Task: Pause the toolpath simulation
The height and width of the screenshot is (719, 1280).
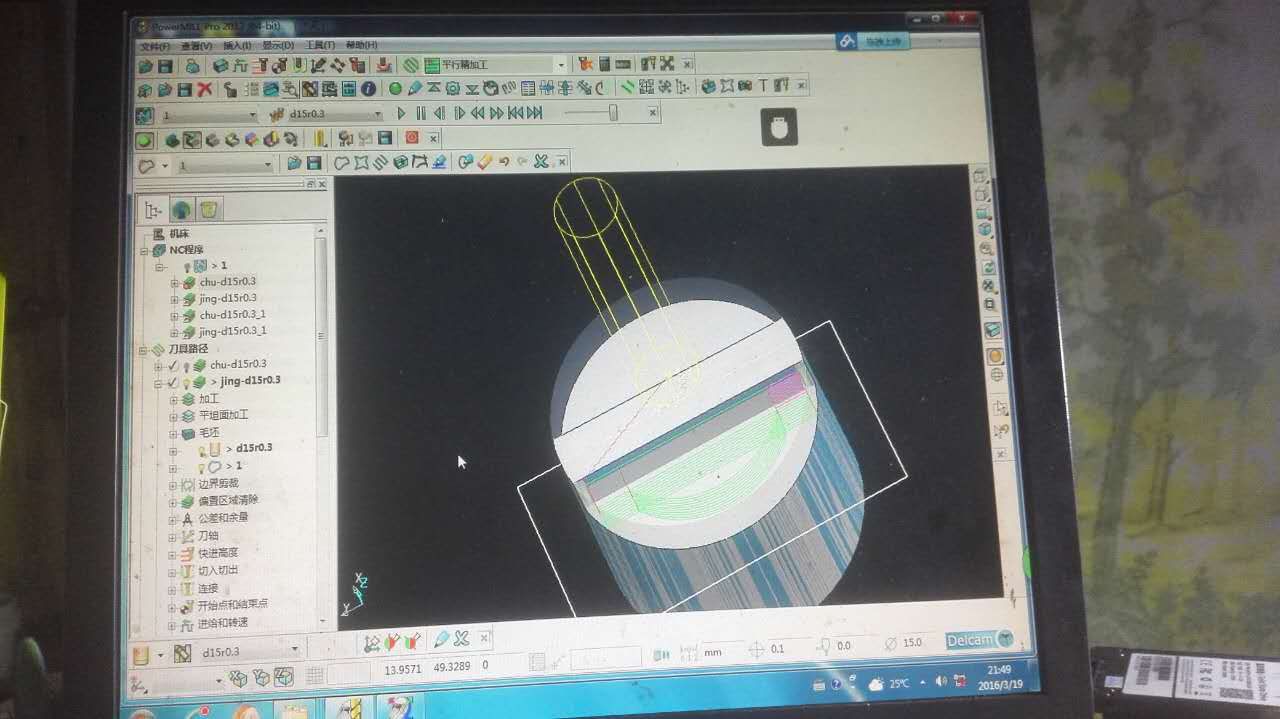Action: (x=421, y=114)
